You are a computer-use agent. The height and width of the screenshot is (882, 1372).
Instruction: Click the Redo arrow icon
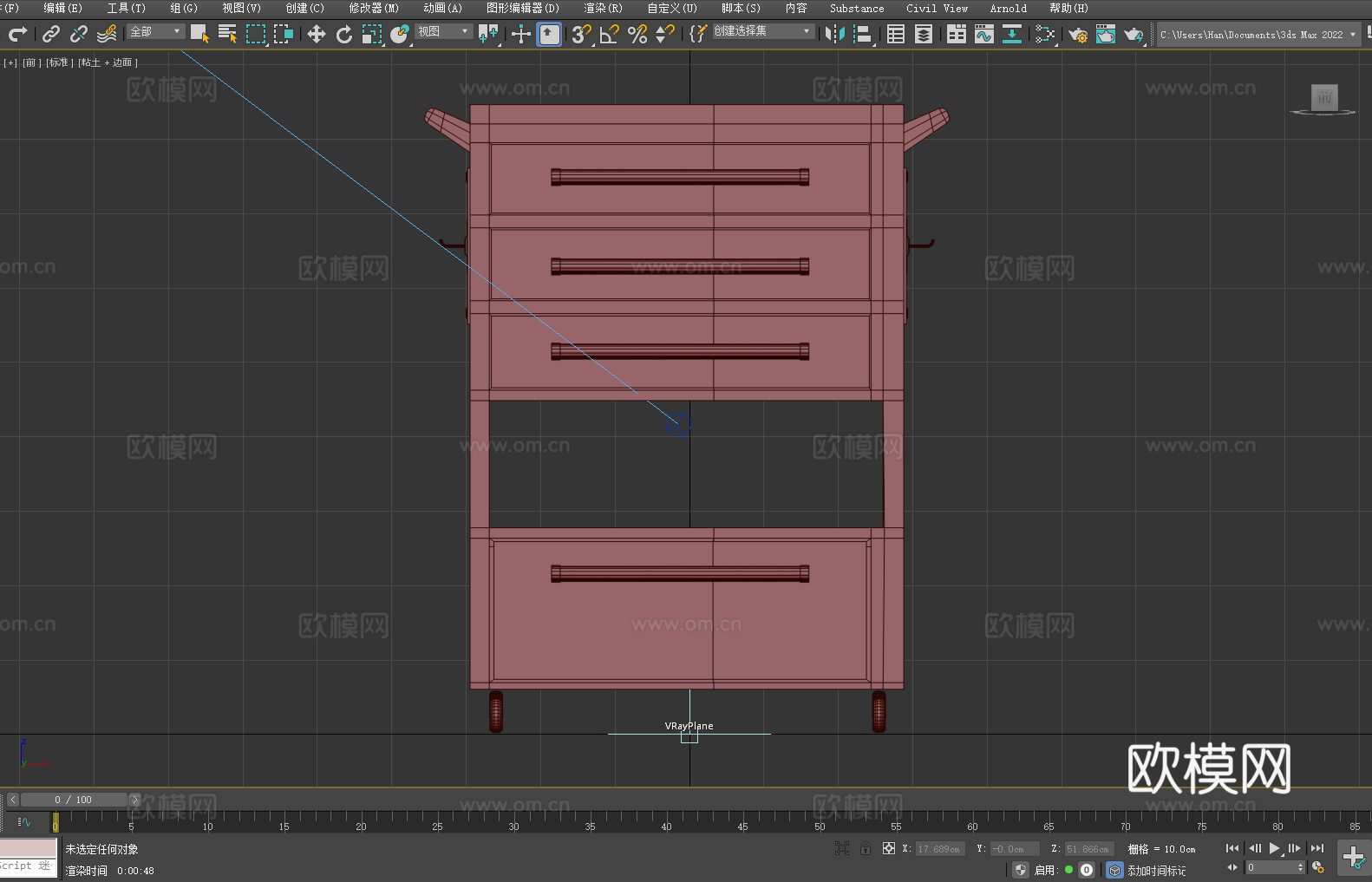tap(17, 34)
